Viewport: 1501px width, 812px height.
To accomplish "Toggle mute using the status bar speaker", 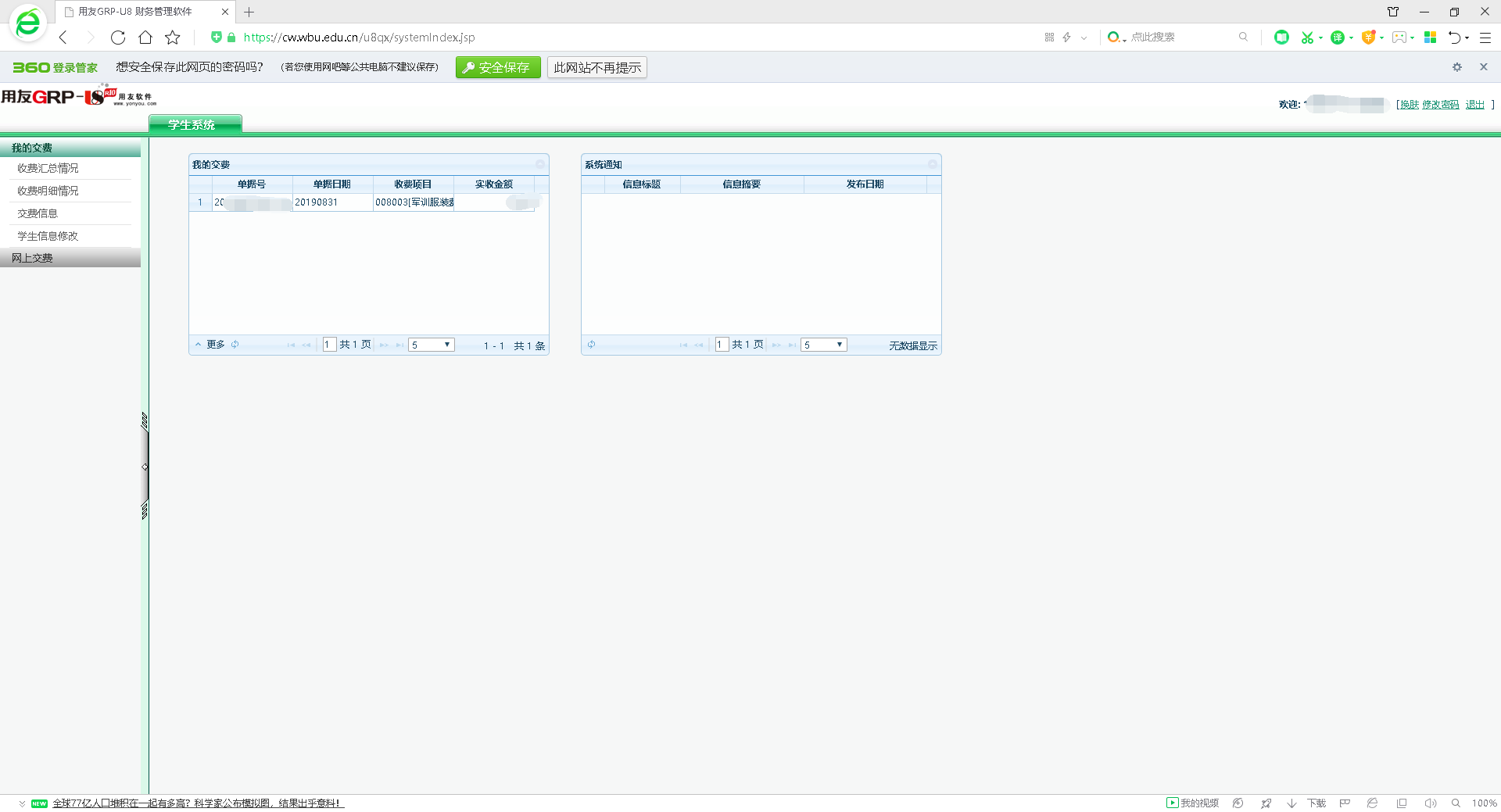I will [x=1430, y=803].
